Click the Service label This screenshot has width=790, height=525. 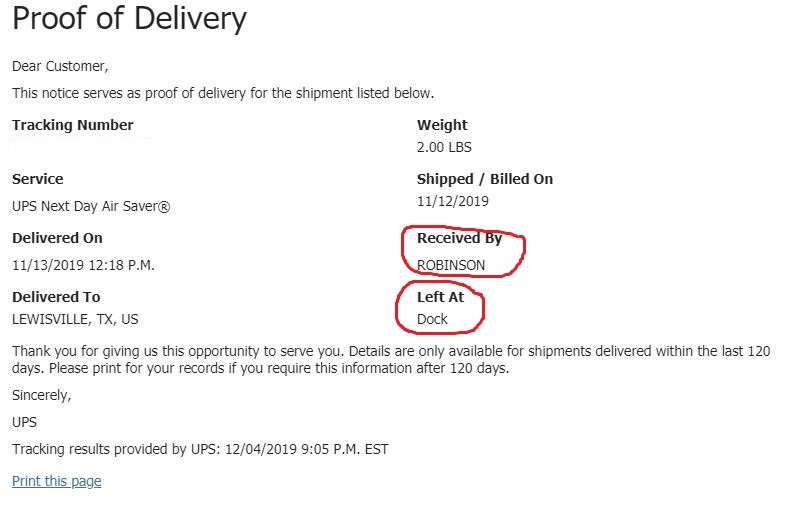coord(37,179)
